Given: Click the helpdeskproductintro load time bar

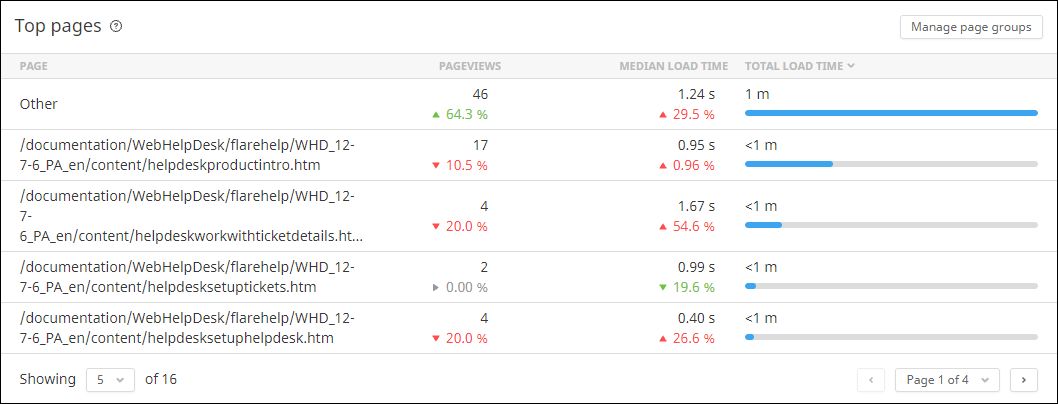Looking at the screenshot, I should pyautogui.click(x=891, y=163).
